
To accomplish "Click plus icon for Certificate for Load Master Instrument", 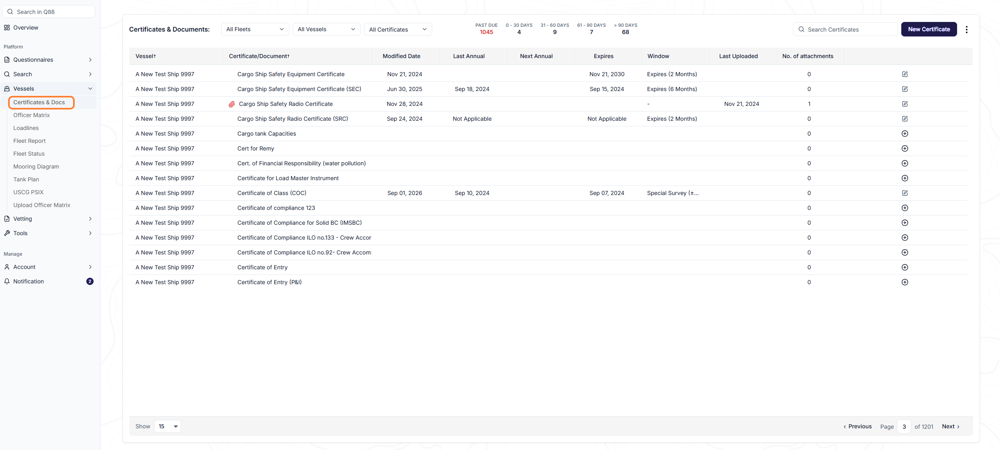I will coord(904,178).
